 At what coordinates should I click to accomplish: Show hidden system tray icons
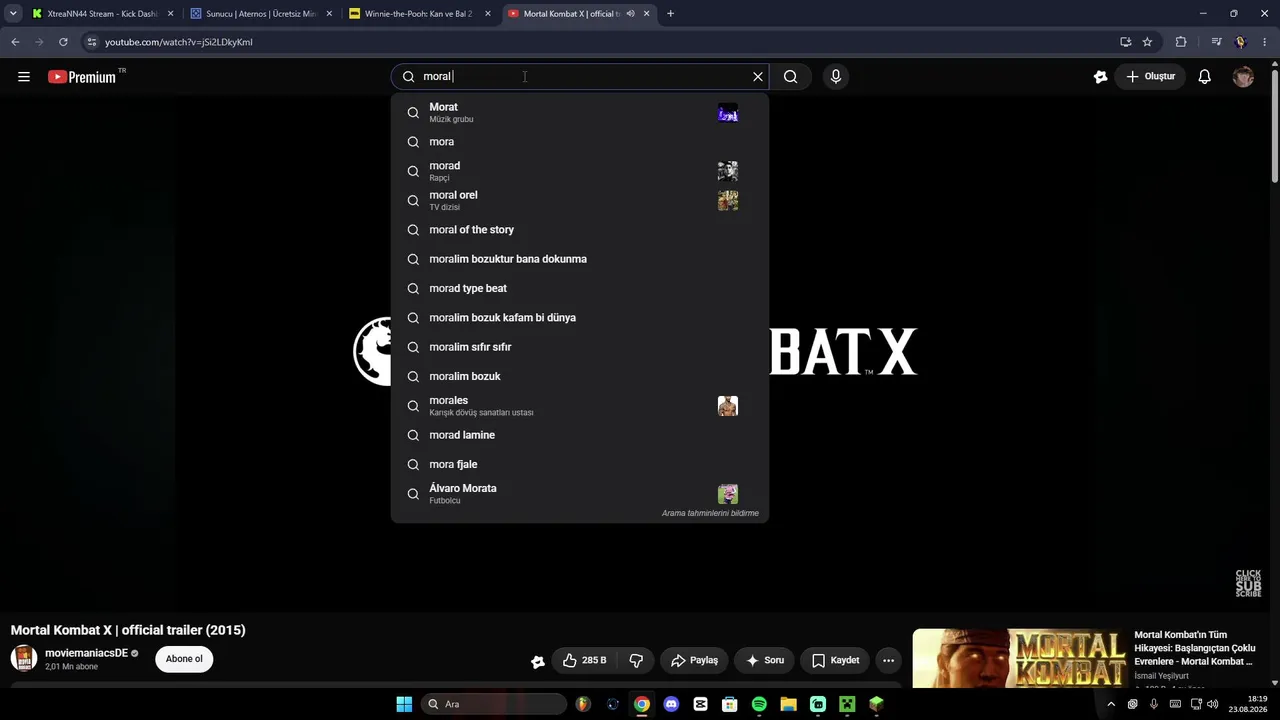[x=1110, y=704]
